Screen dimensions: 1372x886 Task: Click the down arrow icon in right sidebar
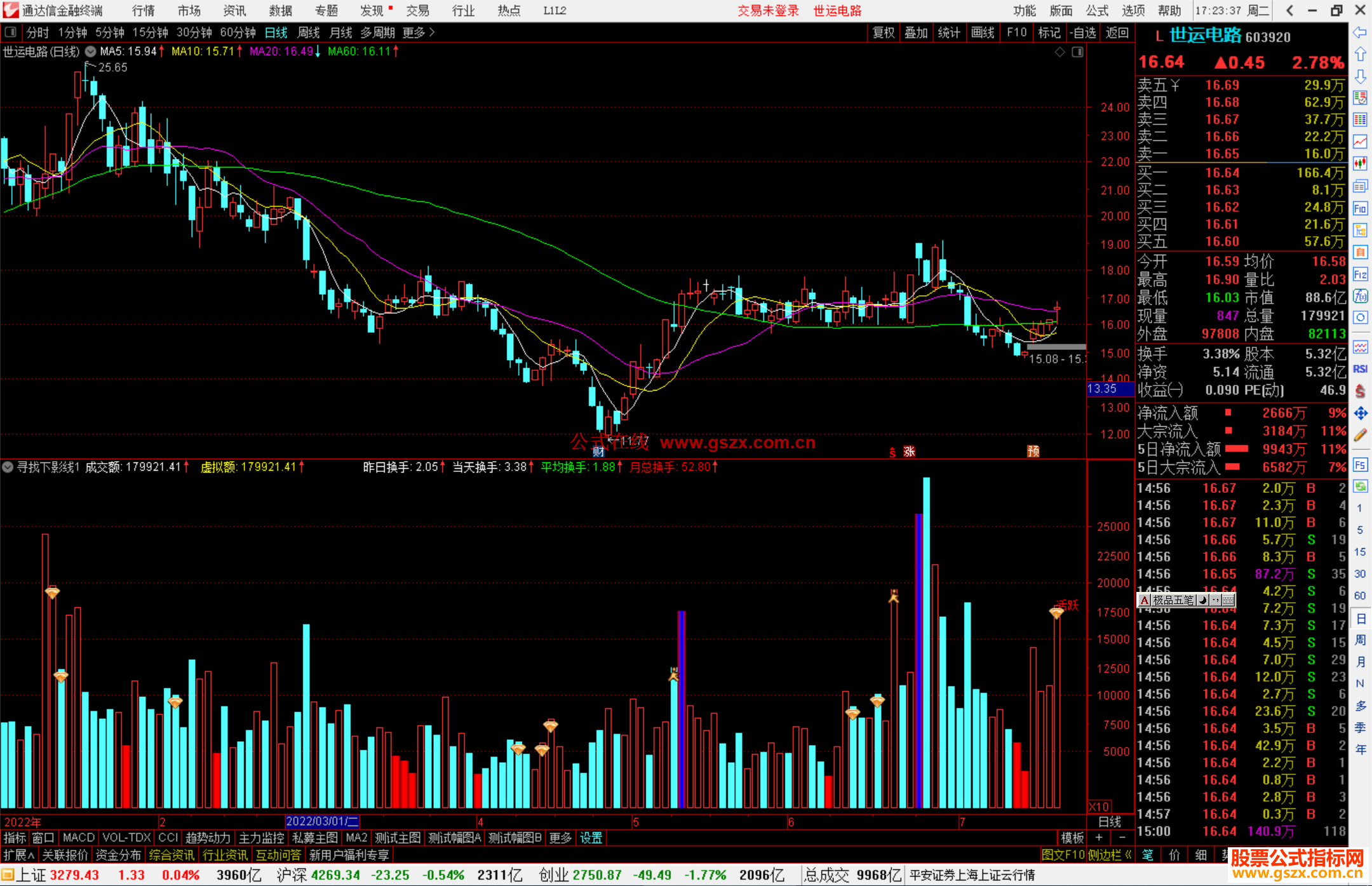click(1360, 76)
